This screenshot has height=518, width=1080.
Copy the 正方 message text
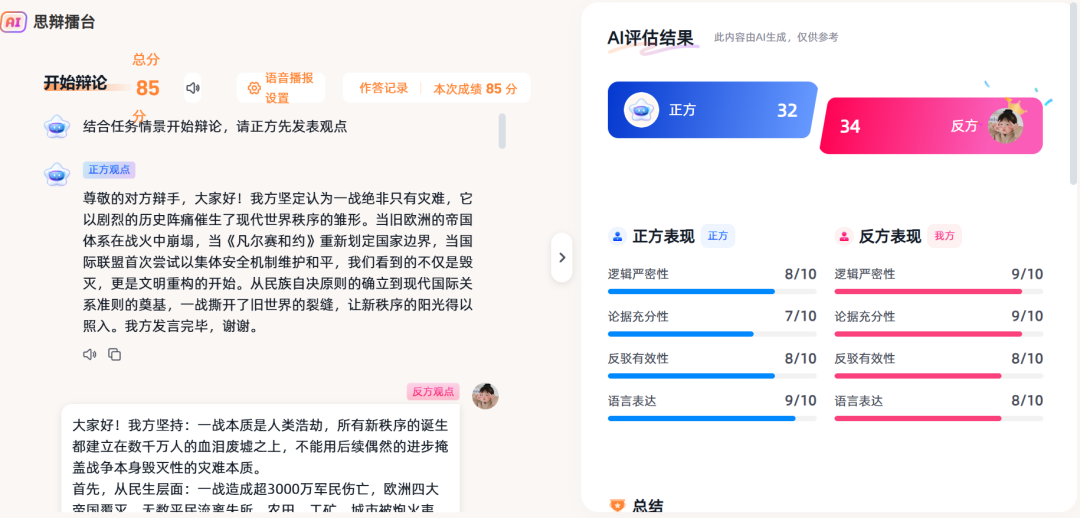pos(114,354)
